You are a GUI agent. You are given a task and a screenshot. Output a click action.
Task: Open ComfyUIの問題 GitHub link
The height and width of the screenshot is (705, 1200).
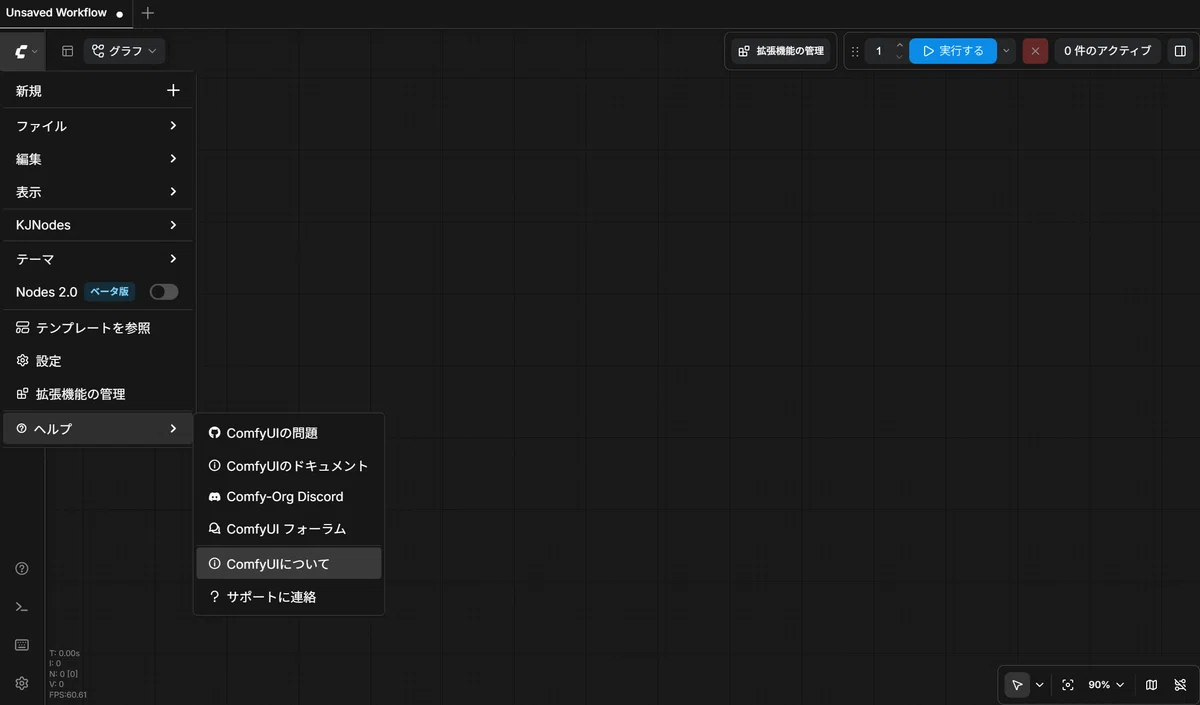tap(289, 433)
